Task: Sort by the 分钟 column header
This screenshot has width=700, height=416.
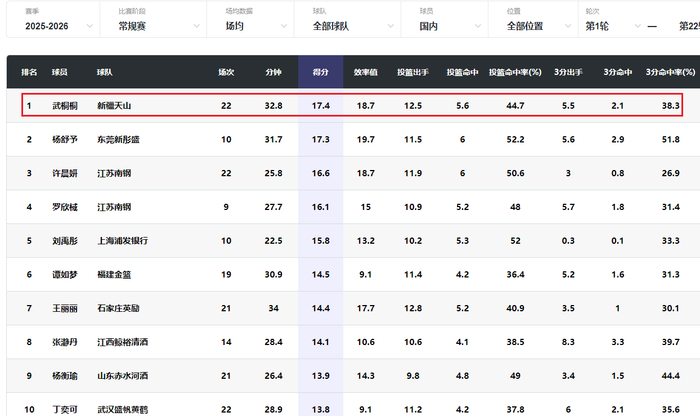Action: 273,72
